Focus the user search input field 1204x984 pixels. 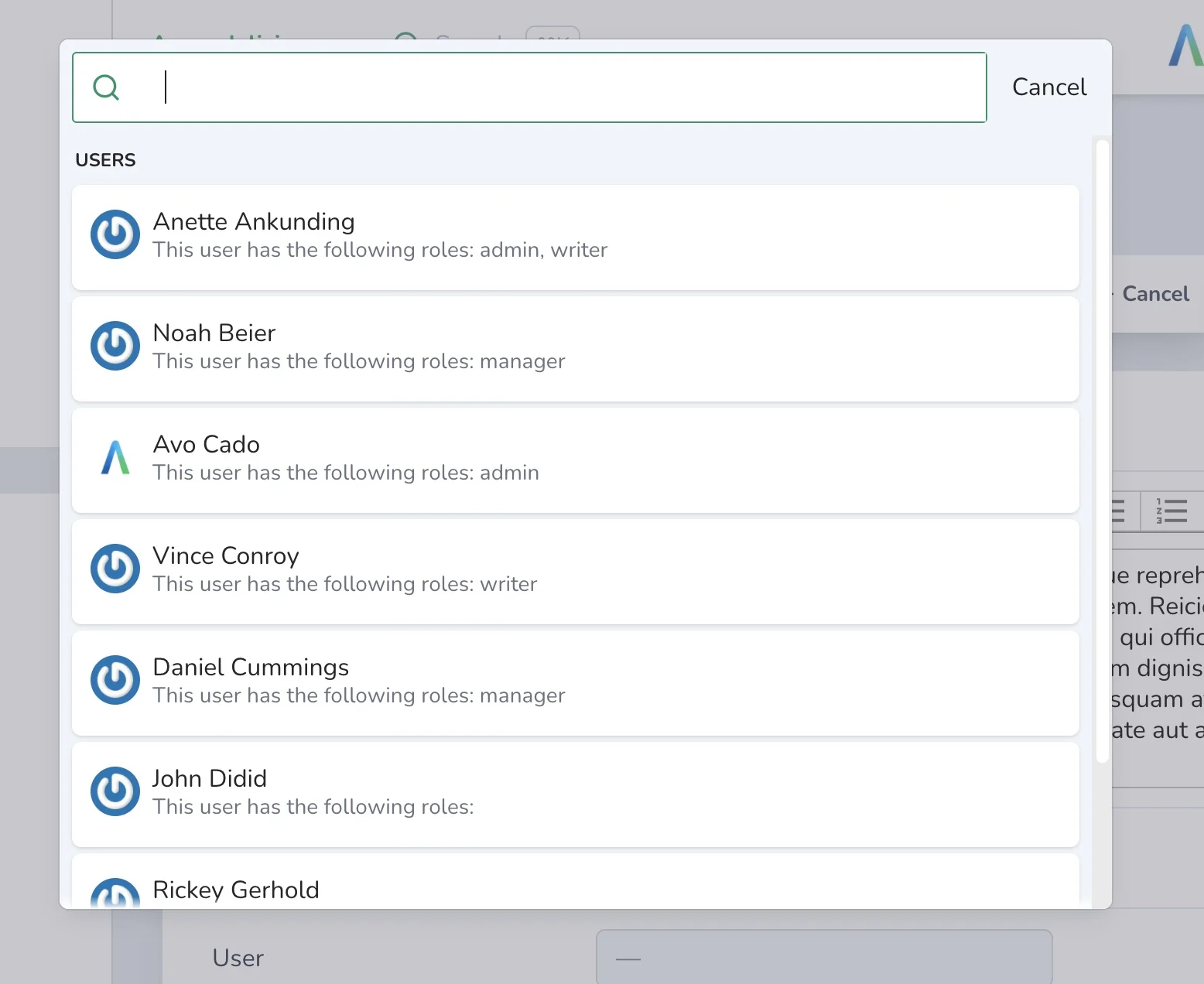pyautogui.click(x=529, y=87)
